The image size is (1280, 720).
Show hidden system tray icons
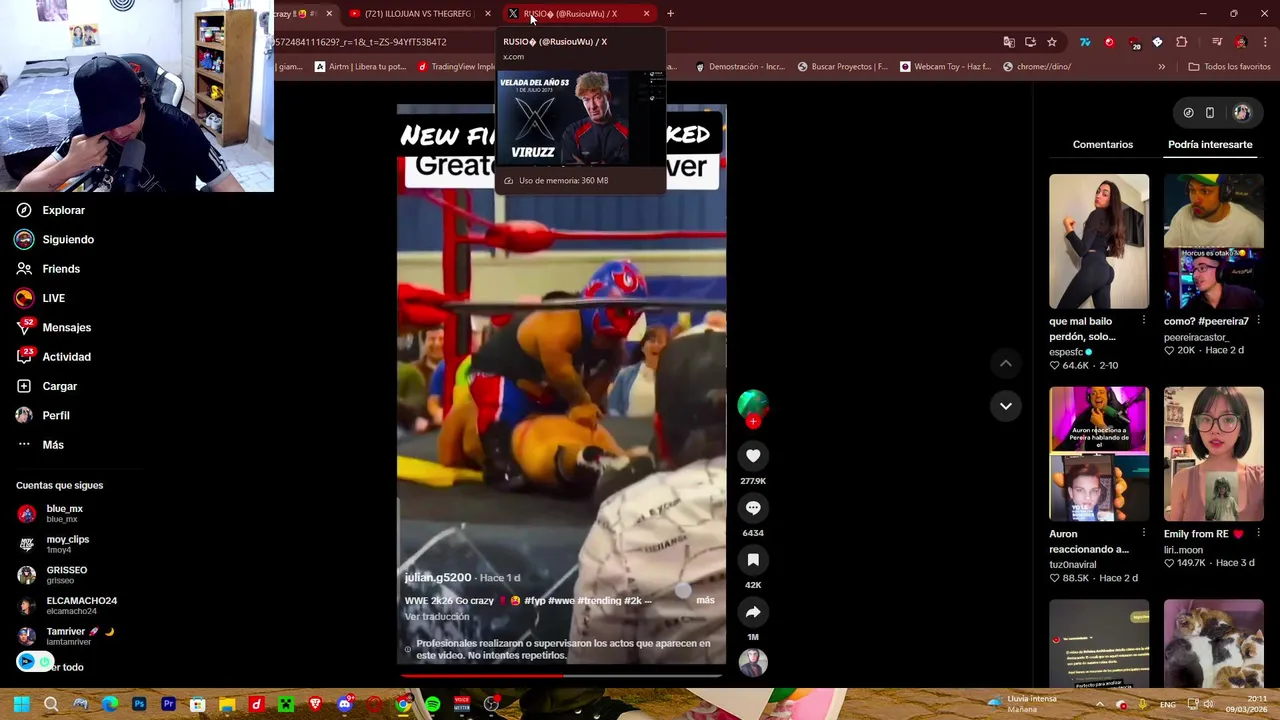[1101, 704]
